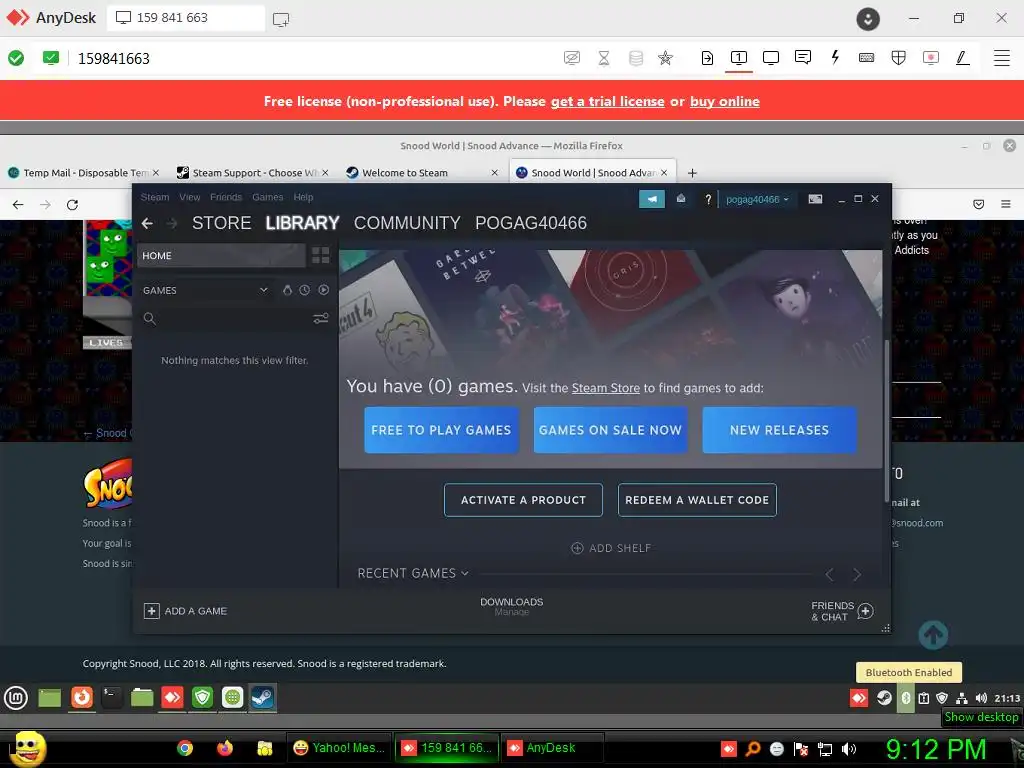1024x768 pixels.
Task: Start AnyDesk session recording icon
Action: click(x=931, y=57)
